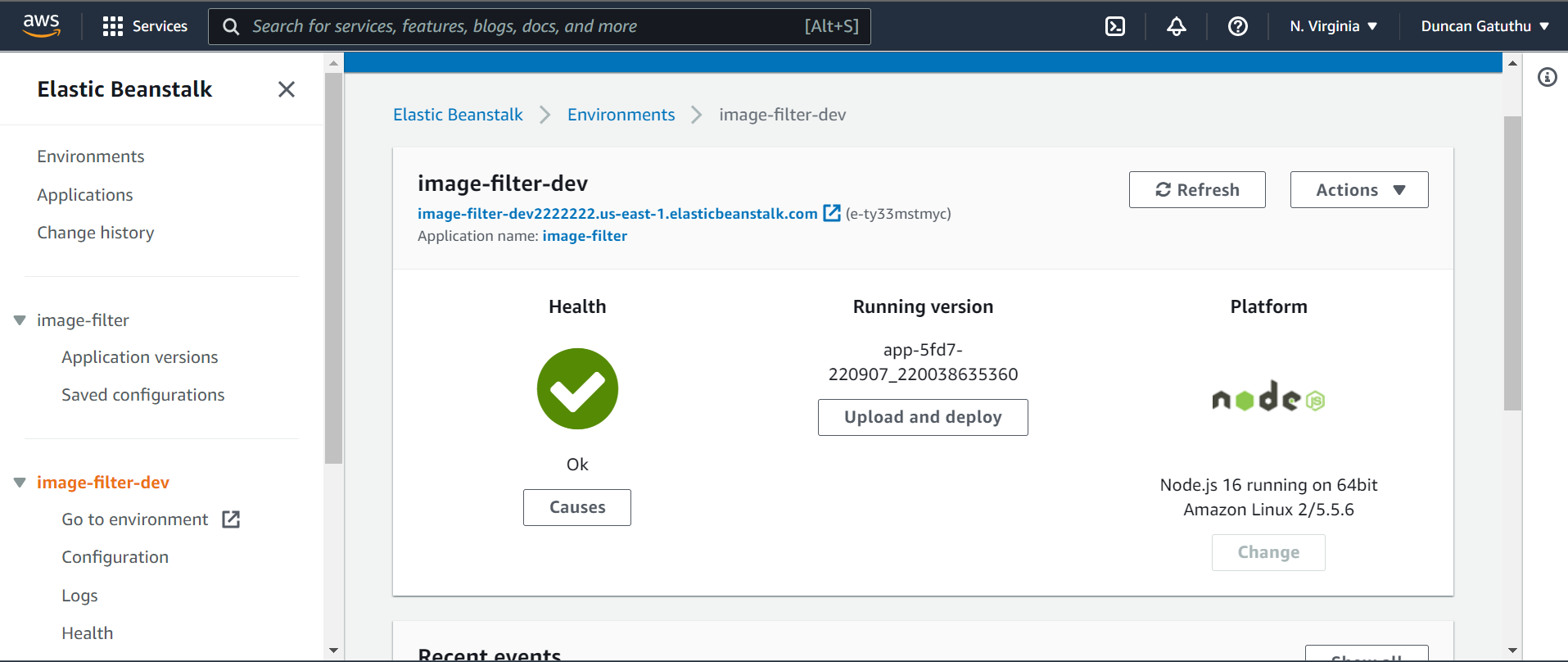
Task: Open the CloudShell terminal icon
Action: 1115,26
